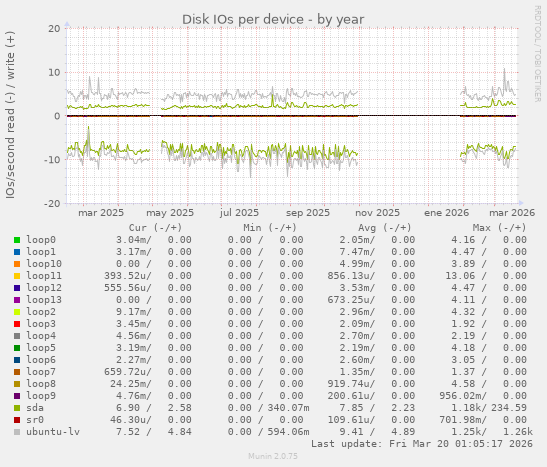
Task: Click the ubuntu-lv min write value '594.06m'
Action: point(289,432)
